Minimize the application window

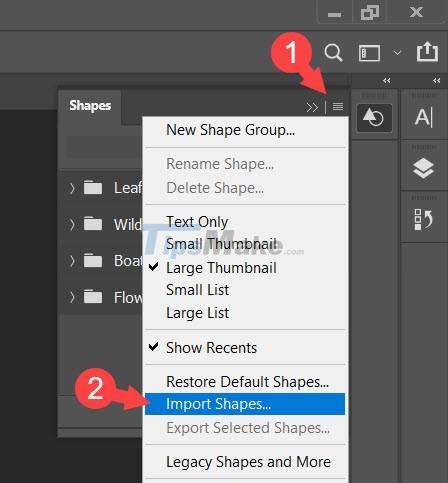click(334, 14)
